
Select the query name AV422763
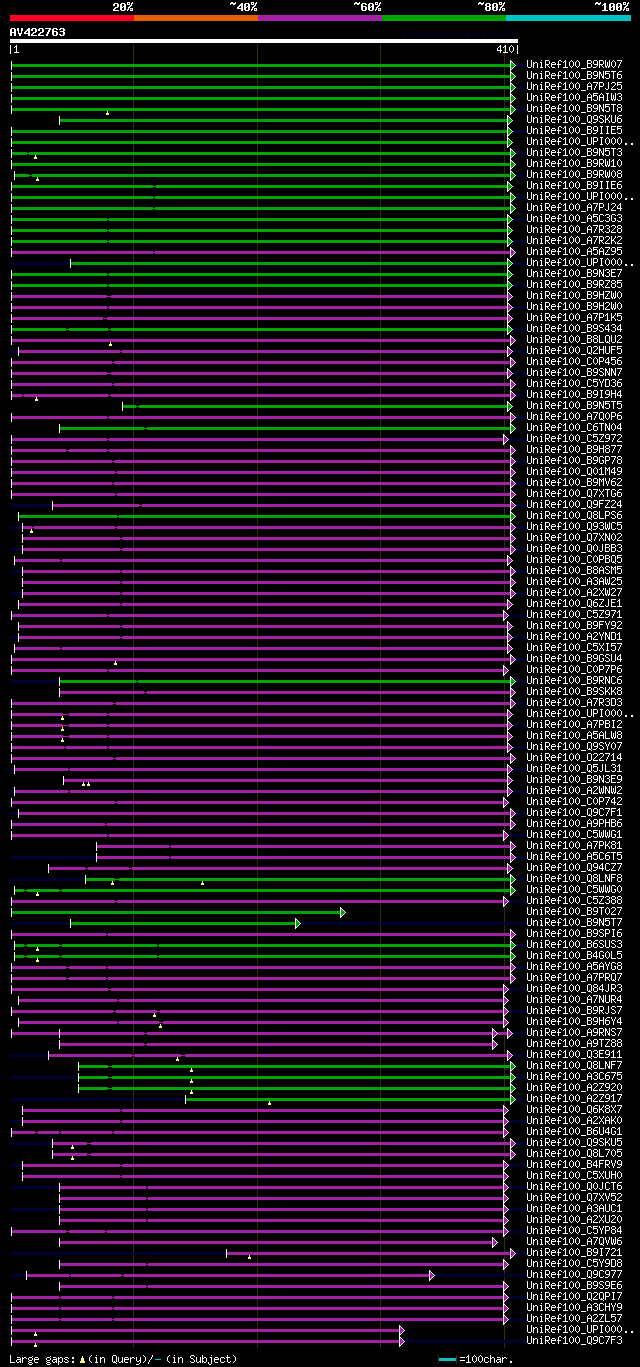38,32
